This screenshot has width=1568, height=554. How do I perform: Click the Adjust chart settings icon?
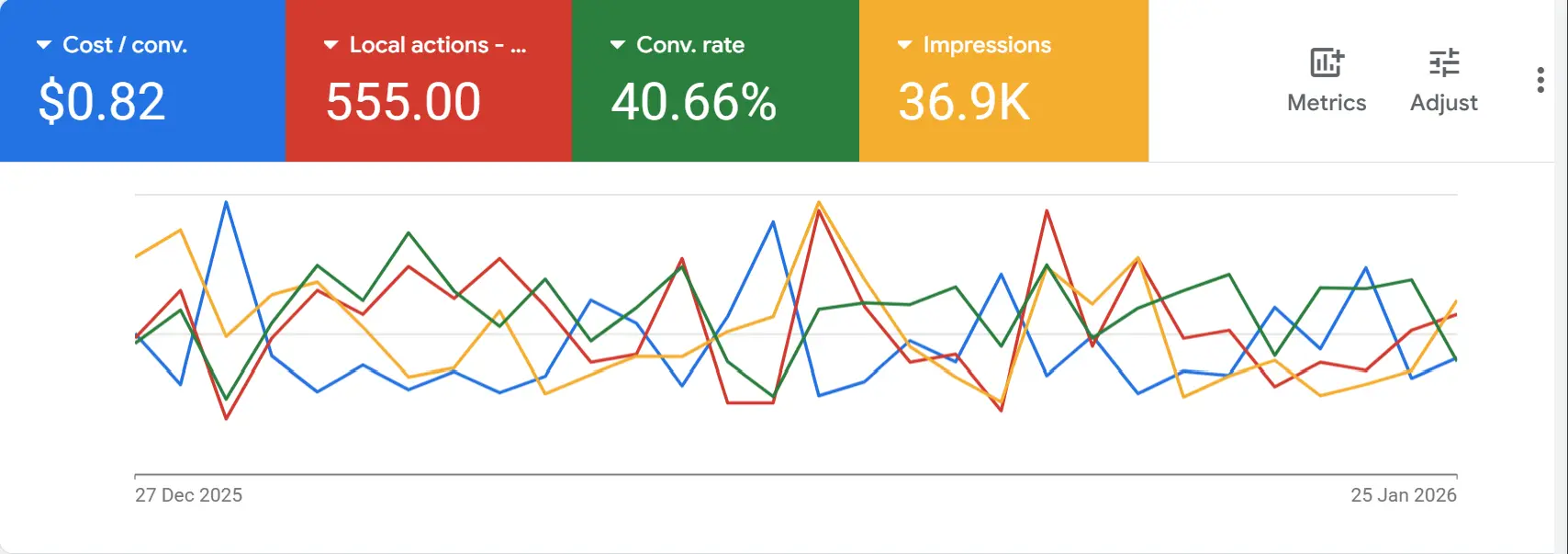click(1443, 62)
